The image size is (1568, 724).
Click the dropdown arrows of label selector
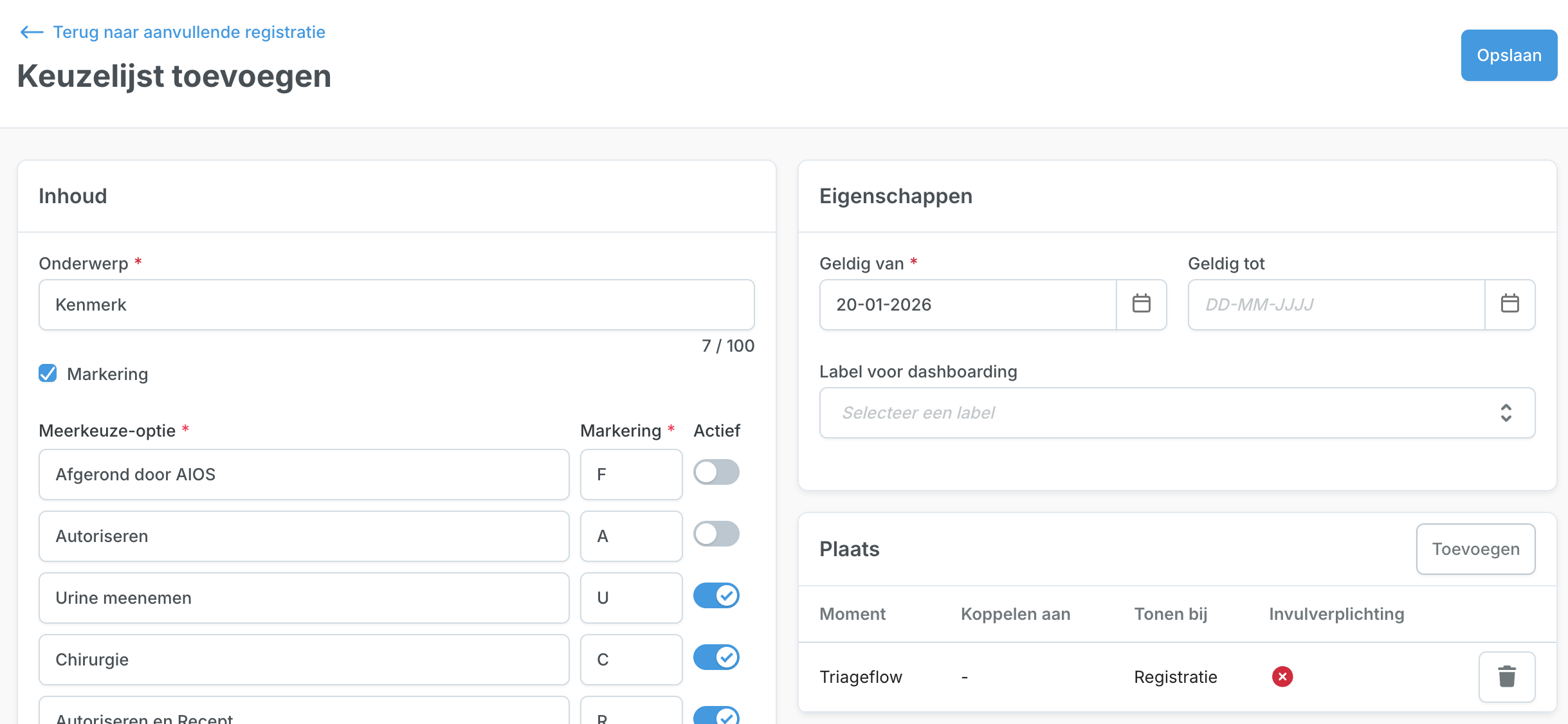(x=1506, y=413)
